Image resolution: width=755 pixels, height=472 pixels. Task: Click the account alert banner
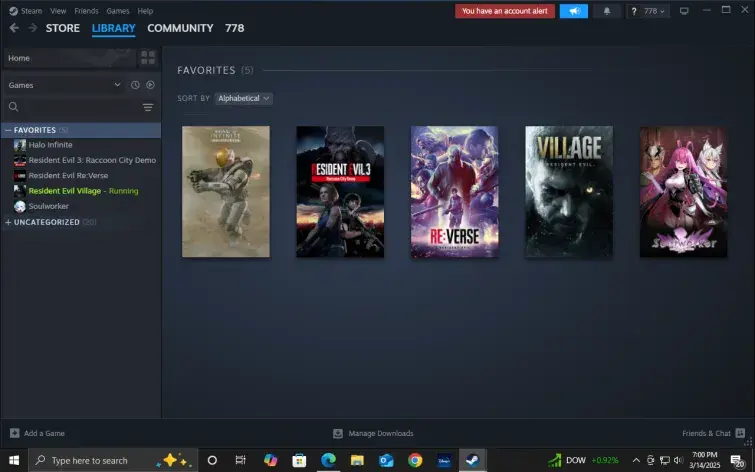[x=505, y=11]
